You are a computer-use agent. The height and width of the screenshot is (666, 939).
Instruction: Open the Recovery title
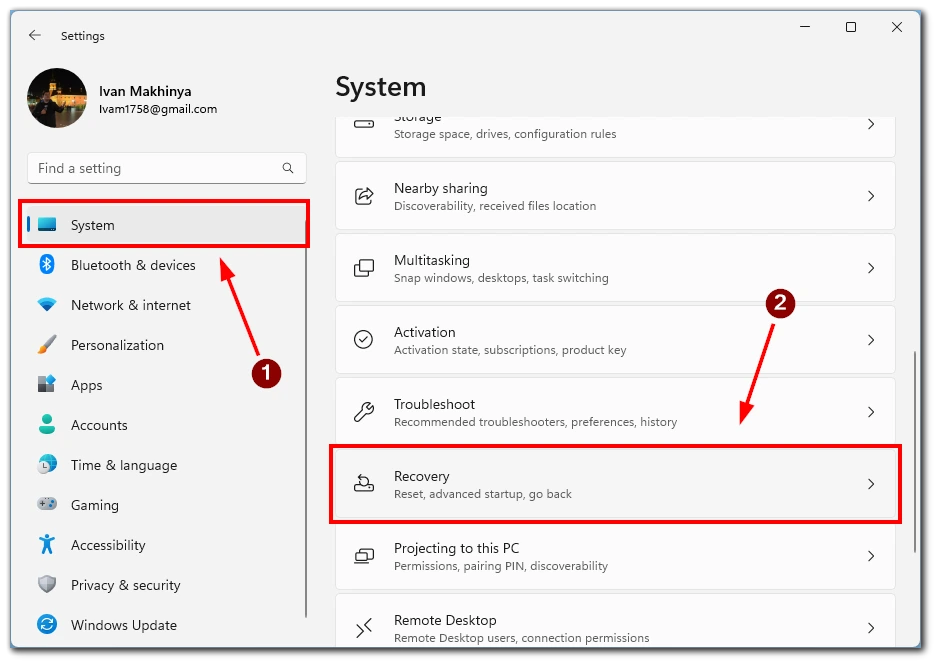click(x=422, y=476)
